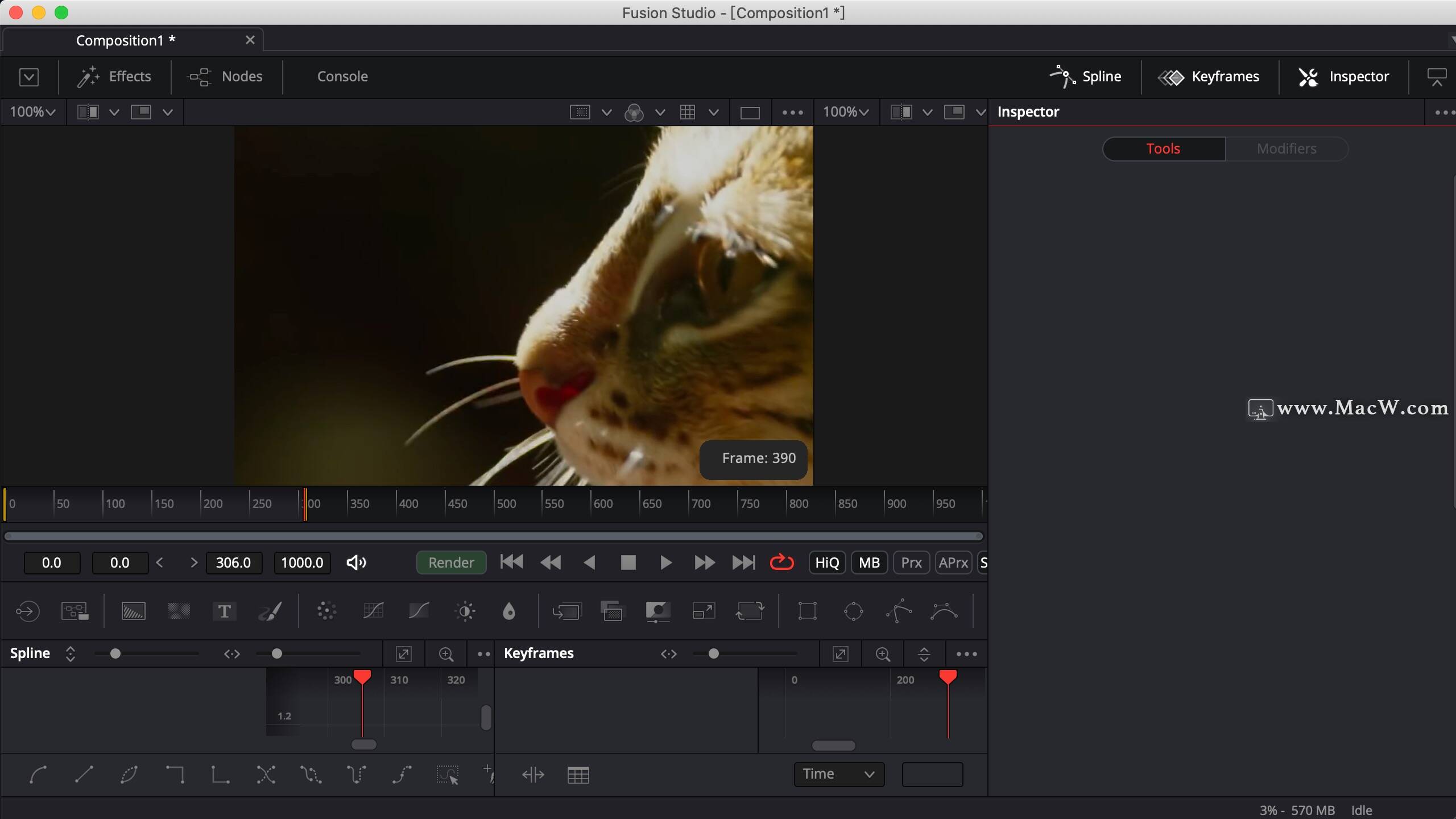This screenshot has height=819, width=1456.
Task: Toggle Effects library panel
Action: tap(114, 77)
